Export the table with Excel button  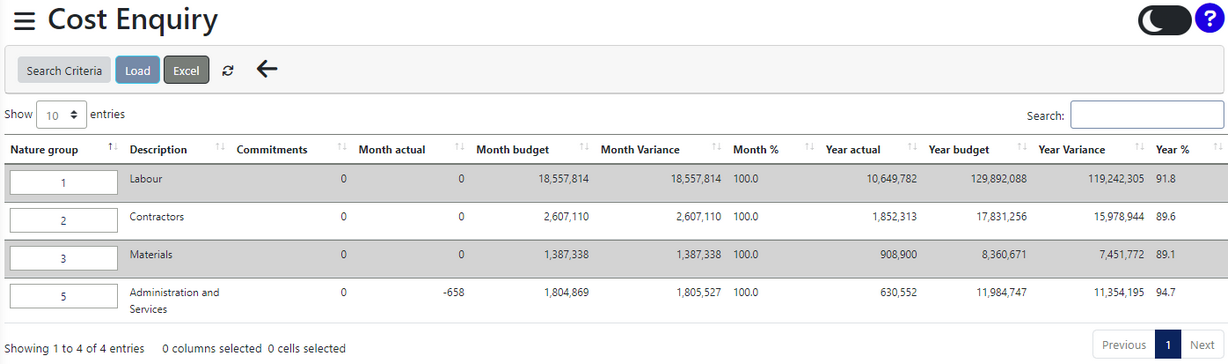[x=186, y=70]
